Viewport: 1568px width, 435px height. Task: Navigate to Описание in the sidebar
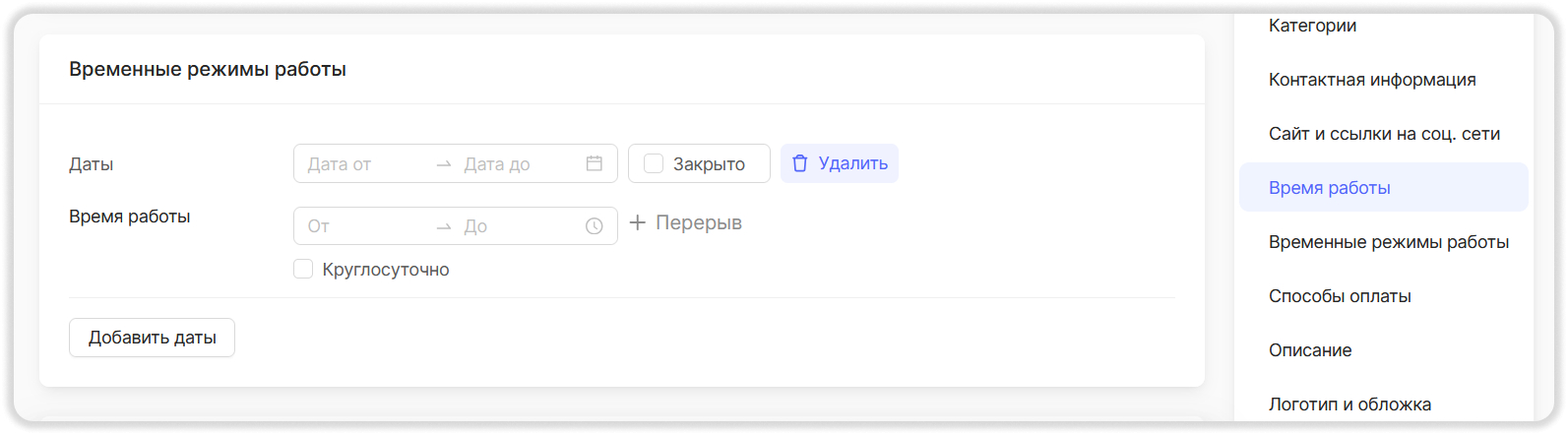(x=1310, y=350)
